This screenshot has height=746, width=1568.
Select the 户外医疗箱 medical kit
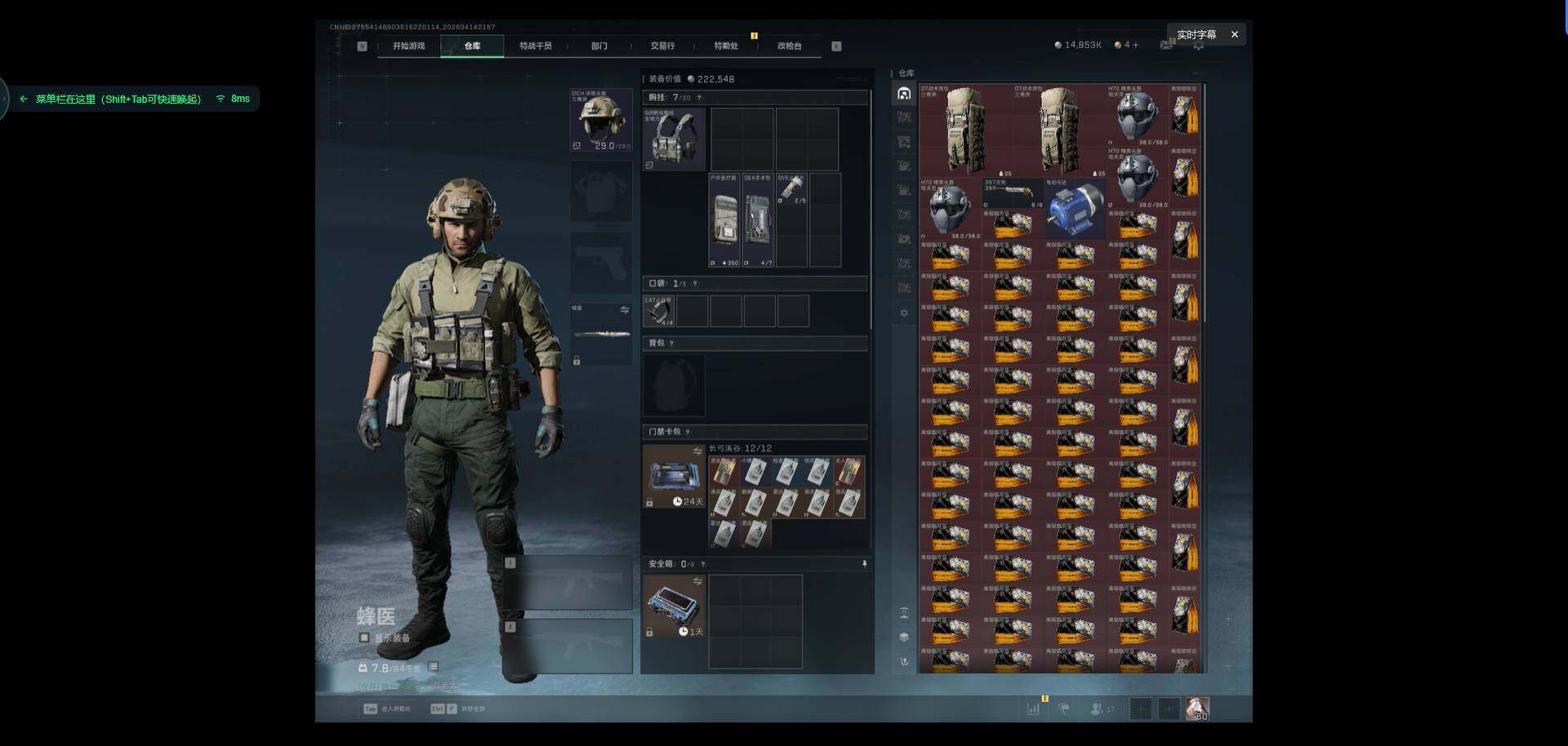[x=724, y=220]
